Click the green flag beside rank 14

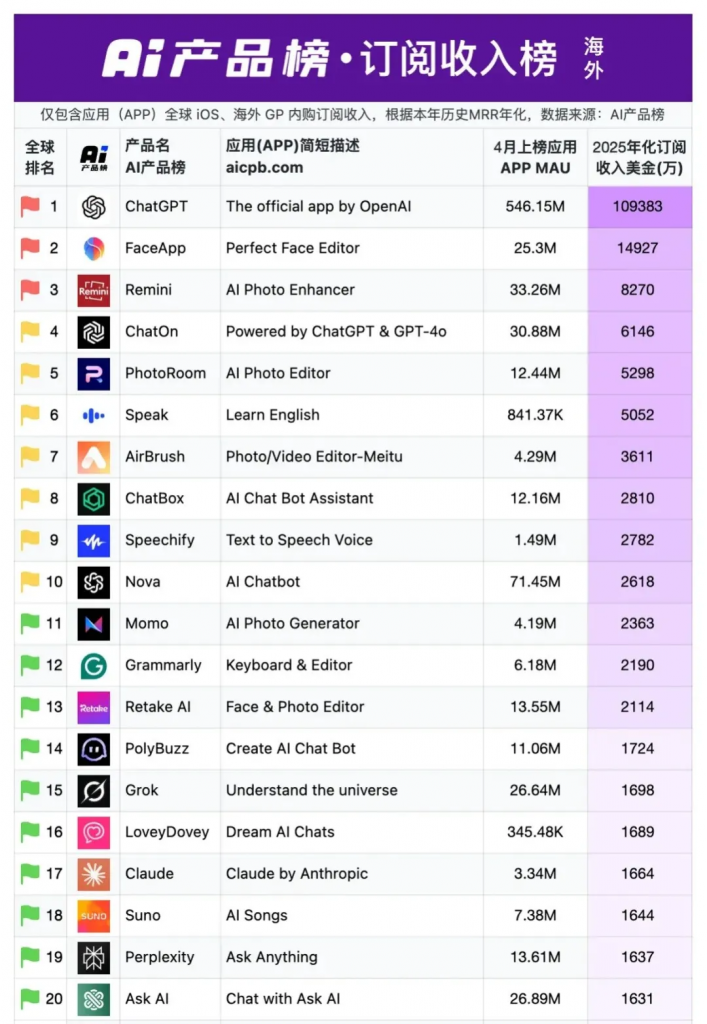(x=30, y=748)
